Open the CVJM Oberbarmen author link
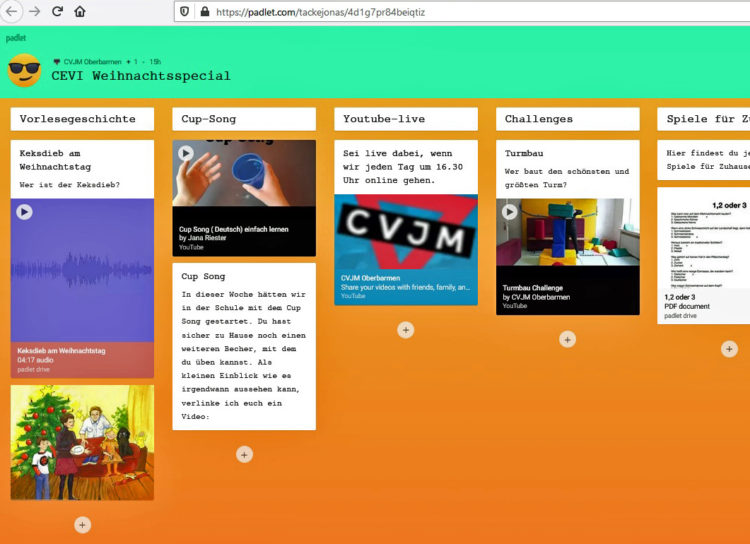Viewport: 750px width, 544px height. (x=92, y=62)
